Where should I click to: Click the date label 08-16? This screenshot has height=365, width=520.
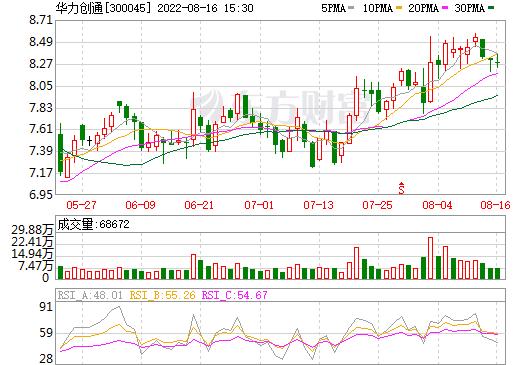pyautogui.click(x=495, y=205)
